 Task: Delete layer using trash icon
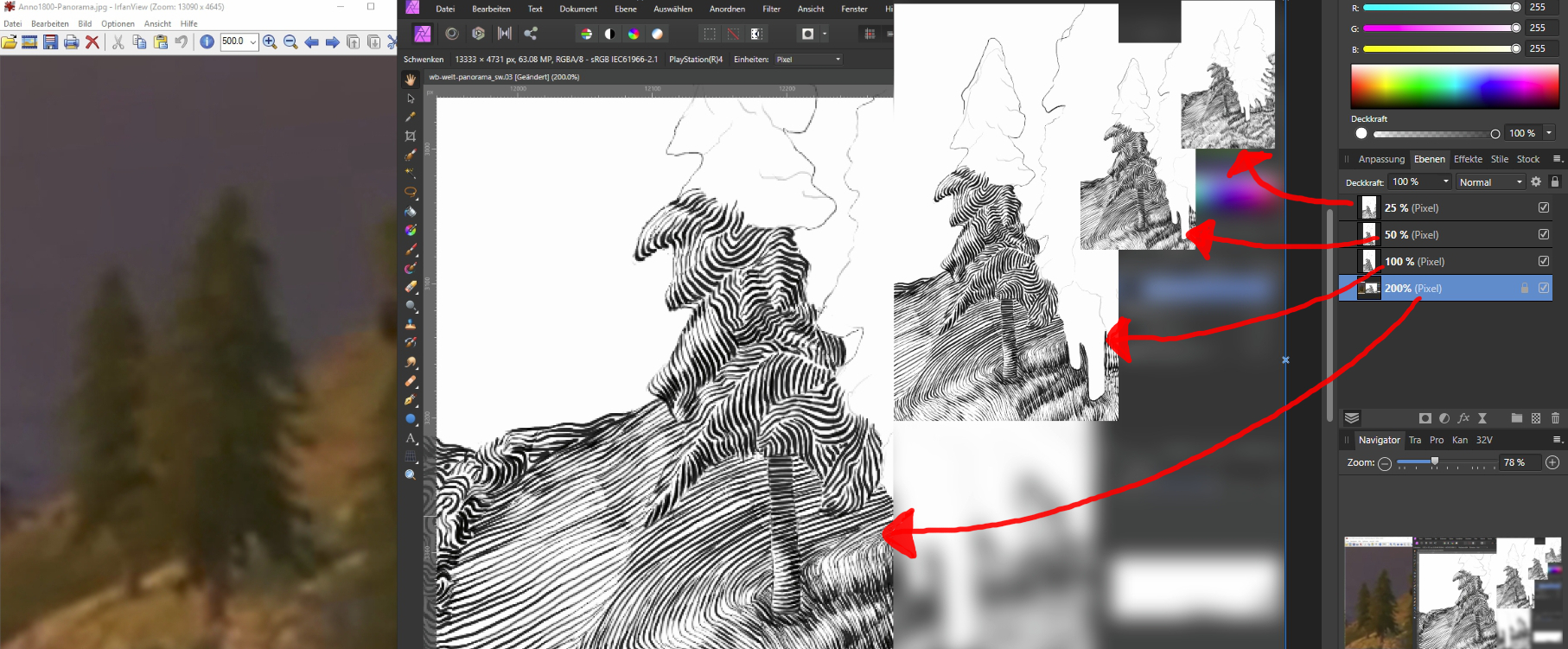coord(1555,418)
